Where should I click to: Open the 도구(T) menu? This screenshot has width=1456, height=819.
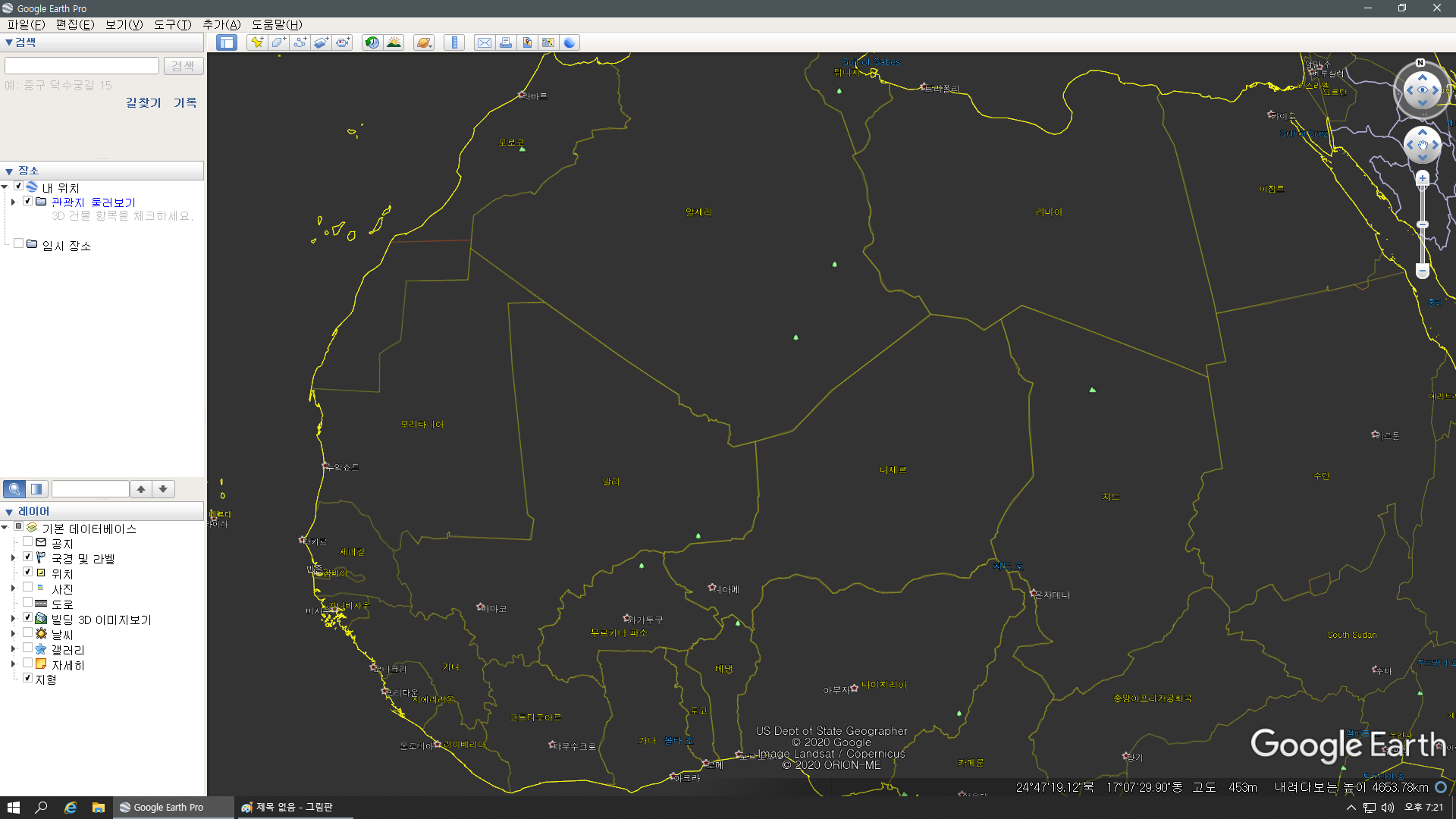pos(172,24)
